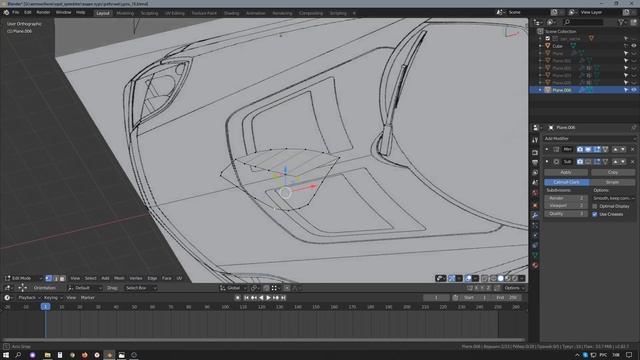
Task: Switch to rendered viewport shading
Action: click(515, 278)
